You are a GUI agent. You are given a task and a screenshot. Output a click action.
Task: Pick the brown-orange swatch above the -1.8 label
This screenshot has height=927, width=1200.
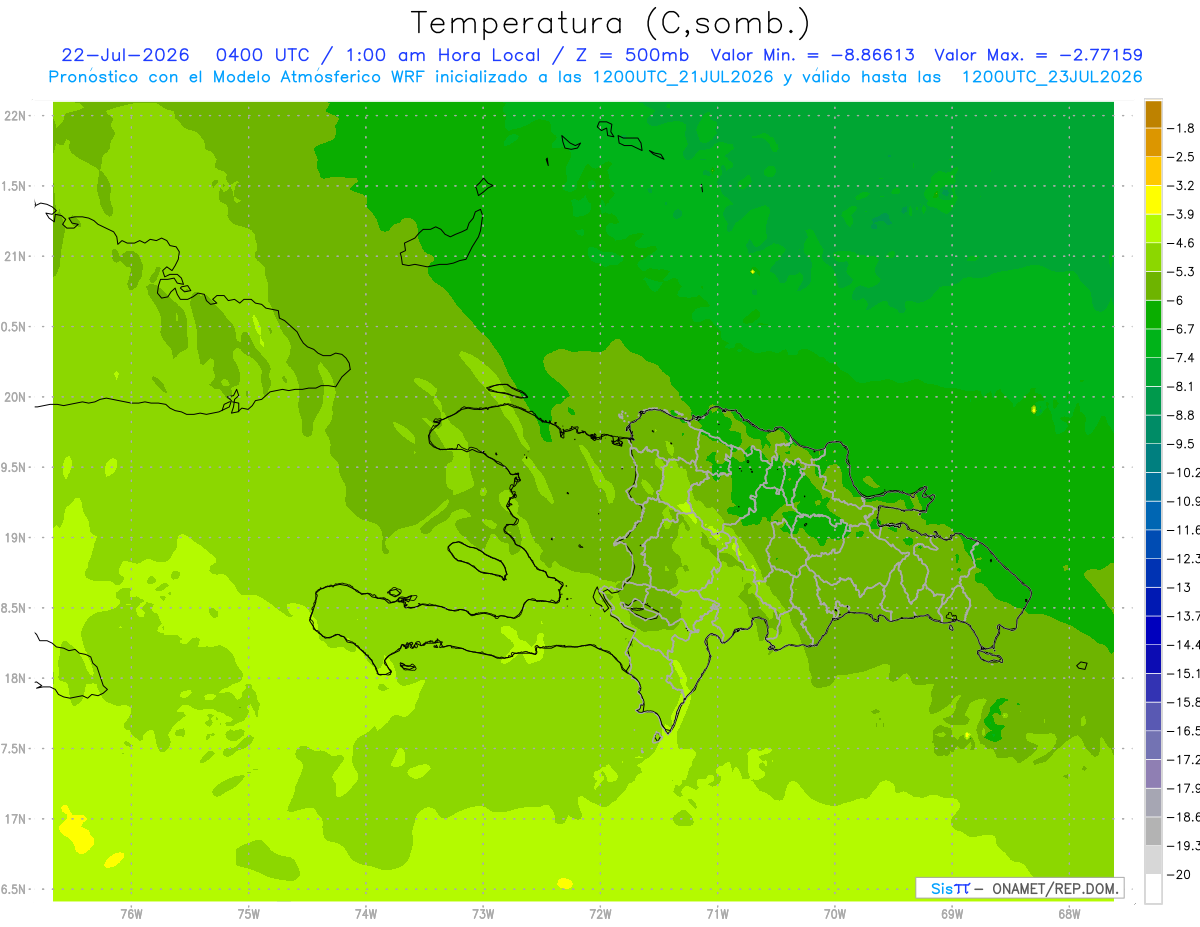pos(1153,114)
